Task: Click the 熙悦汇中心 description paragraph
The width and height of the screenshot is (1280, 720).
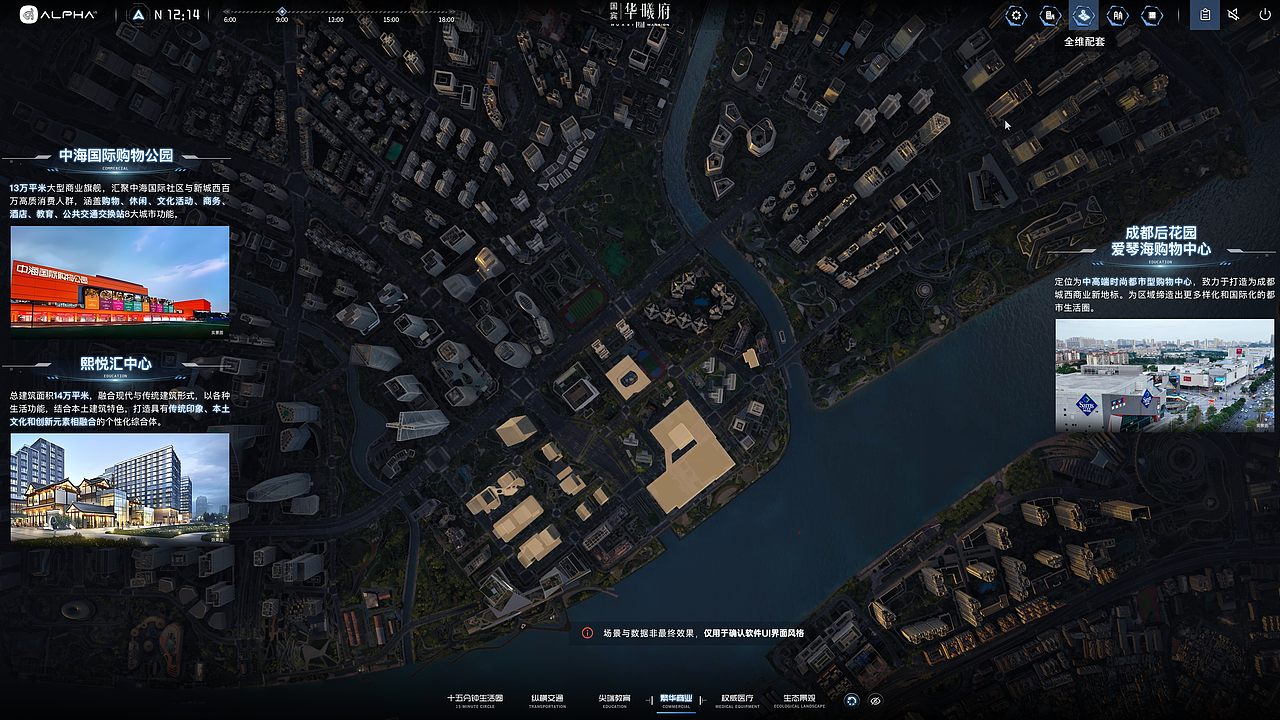Action: (x=120, y=409)
